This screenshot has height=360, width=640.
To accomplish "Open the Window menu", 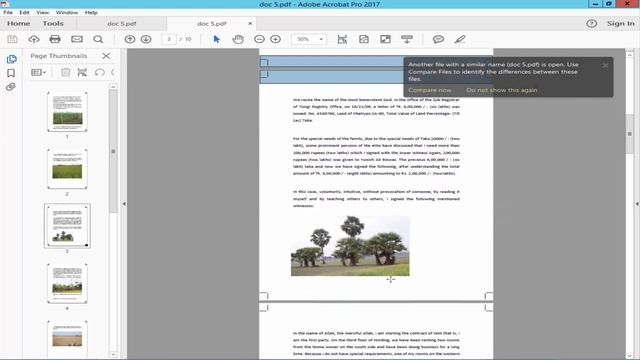I will point(67,13).
